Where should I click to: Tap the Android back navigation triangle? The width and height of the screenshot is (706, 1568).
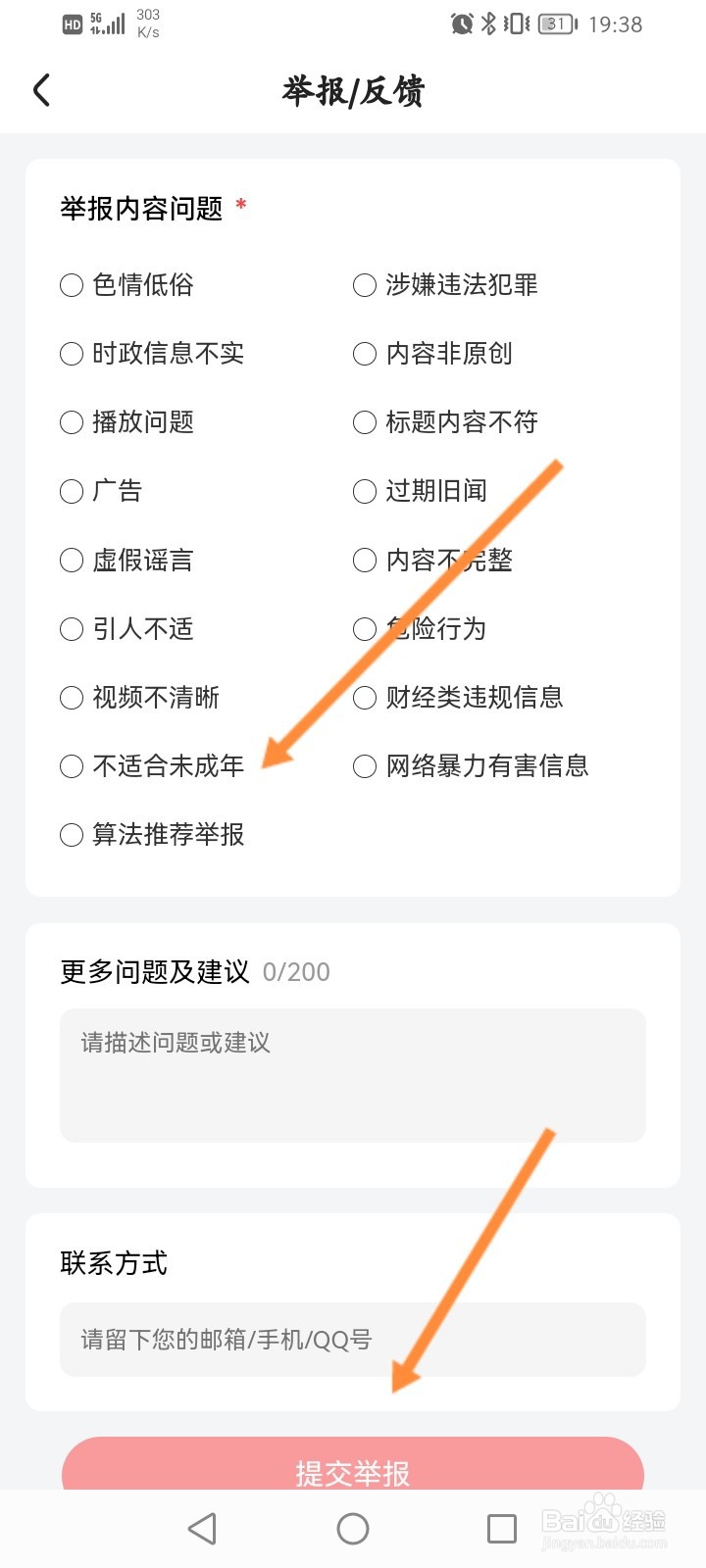[202, 1528]
